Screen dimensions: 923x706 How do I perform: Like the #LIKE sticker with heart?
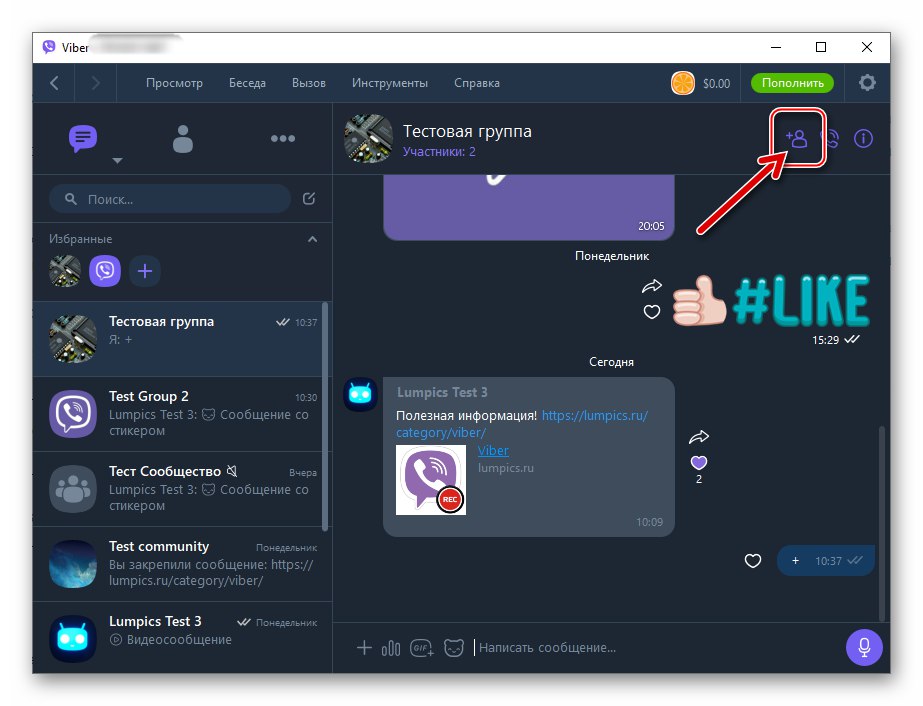pyautogui.click(x=652, y=311)
